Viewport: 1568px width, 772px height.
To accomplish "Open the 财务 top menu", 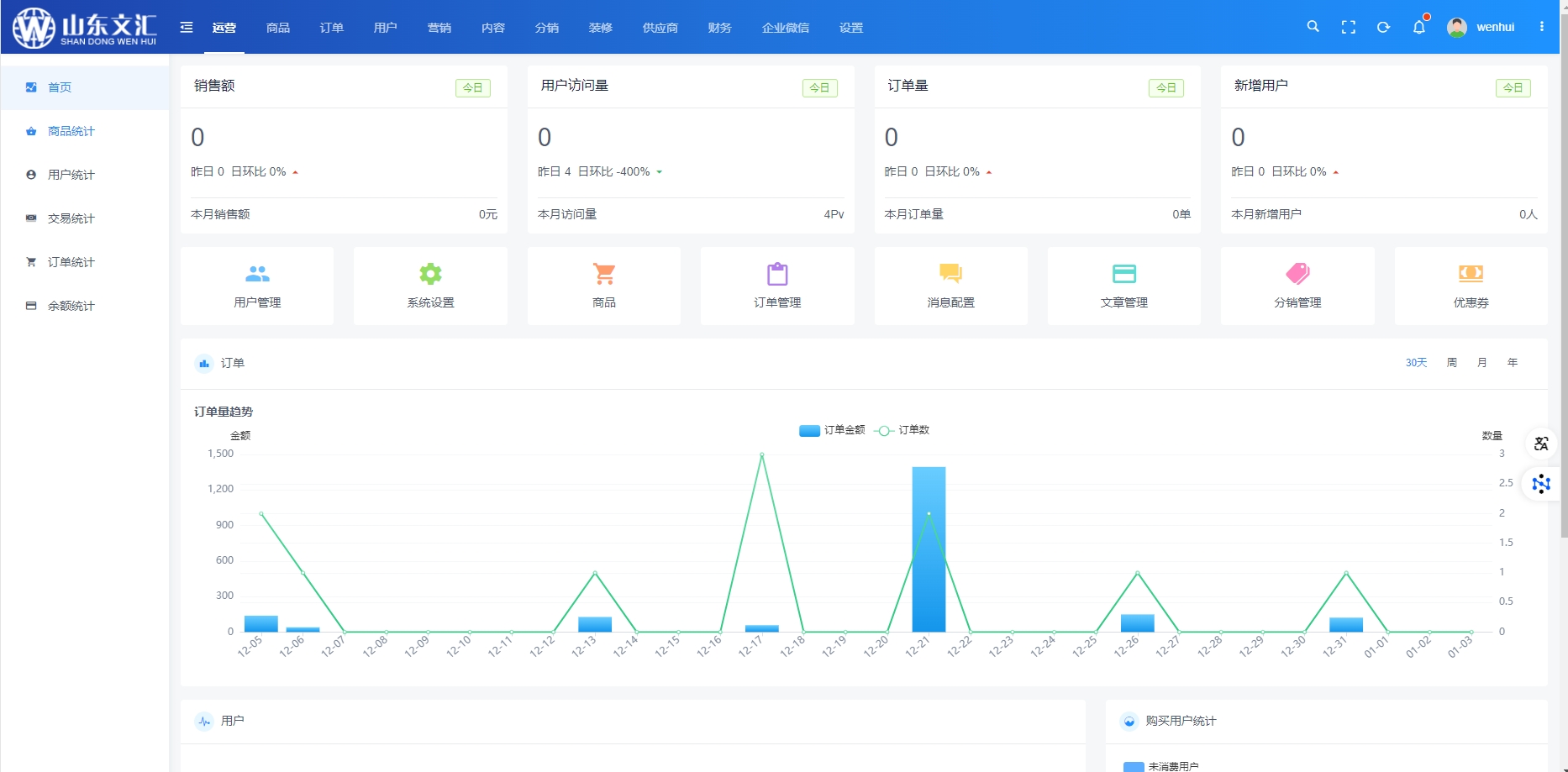I will click(x=720, y=28).
